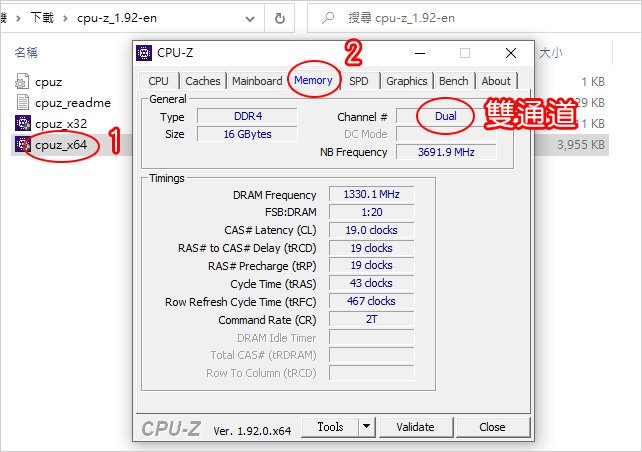Viewport: 642px width, 452px height.
Task: Close the CPU-Z window with X
Action: (x=511, y=53)
